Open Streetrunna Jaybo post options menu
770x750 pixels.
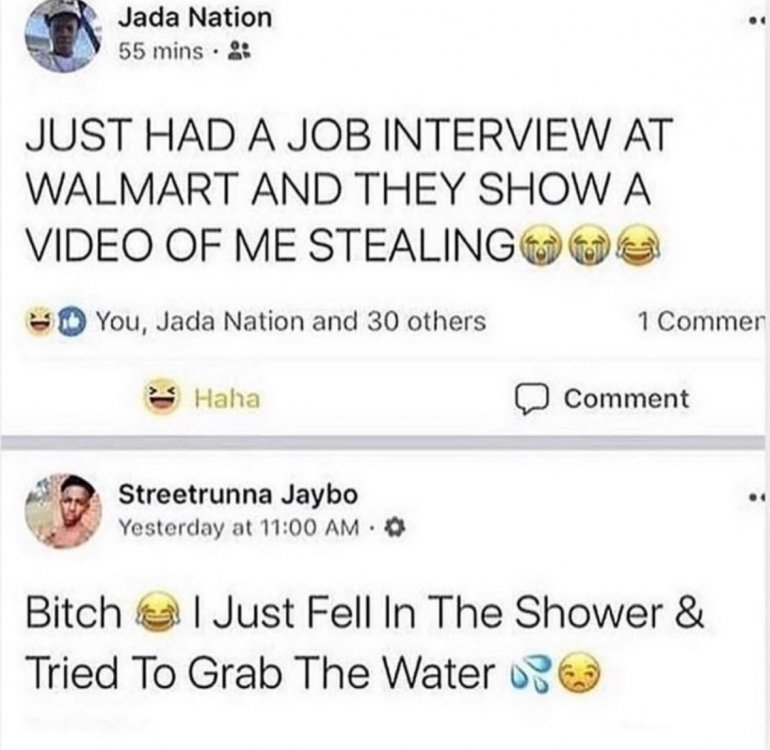(x=757, y=499)
